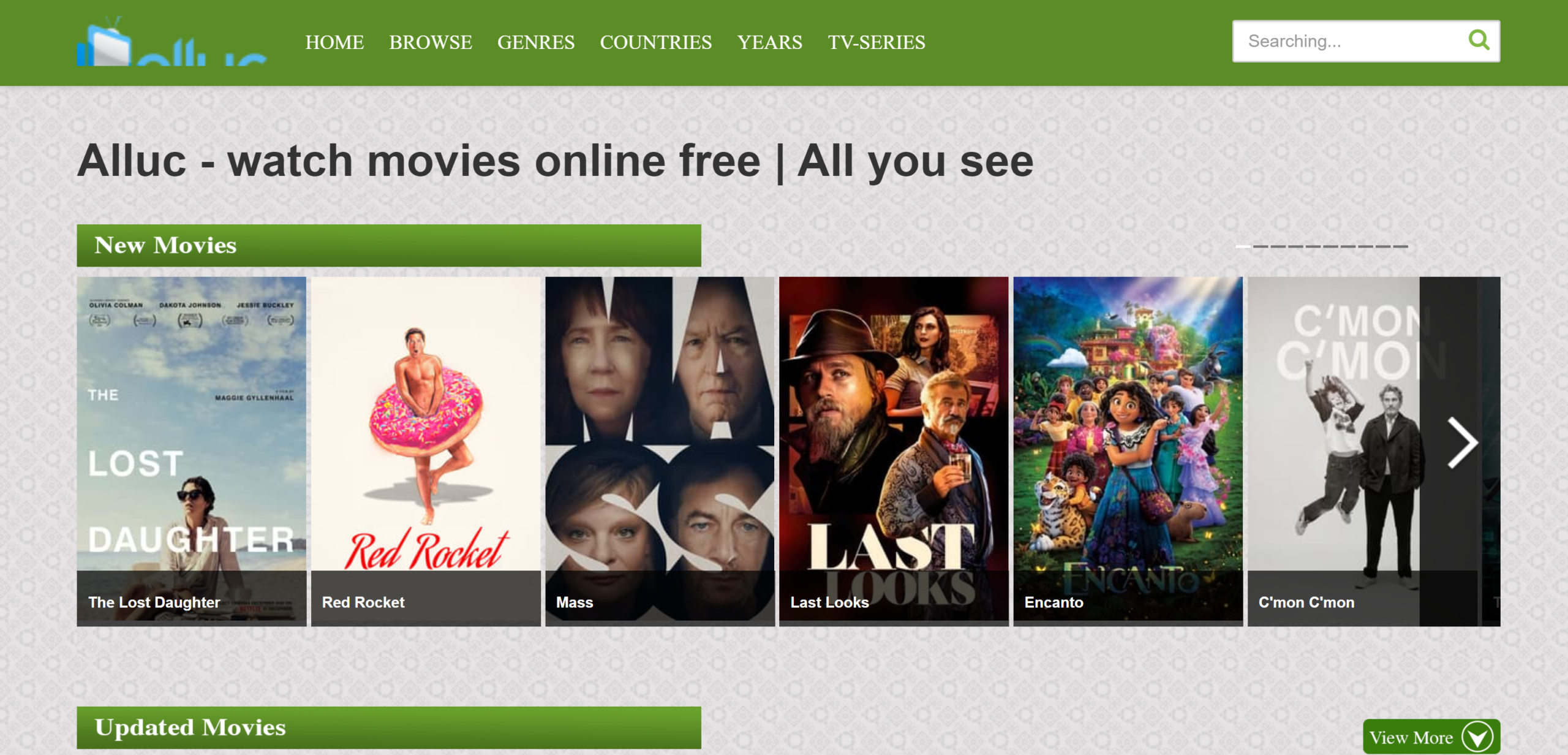Select the Encanto movie poster
Image resolution: width=1568 pixels, height=755 pixels.
coord(1128,451)
